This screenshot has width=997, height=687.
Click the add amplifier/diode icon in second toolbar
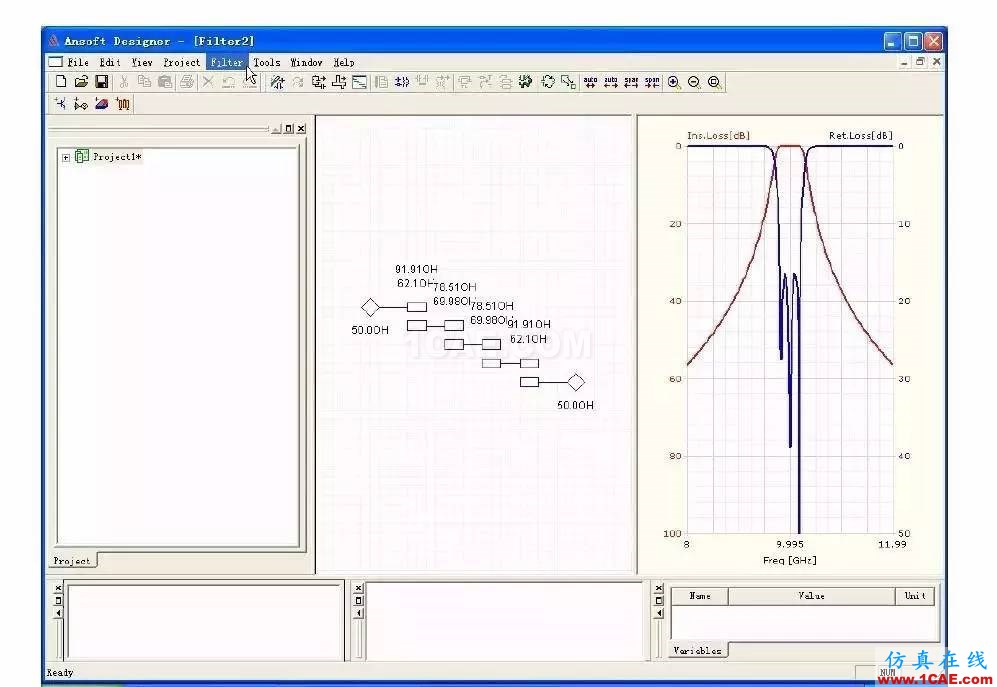point(81,103)
